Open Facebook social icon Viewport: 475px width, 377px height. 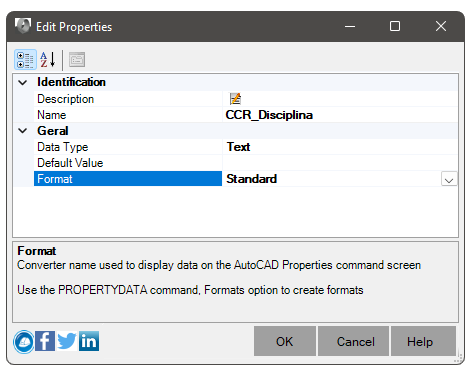(x=45, y=341)
